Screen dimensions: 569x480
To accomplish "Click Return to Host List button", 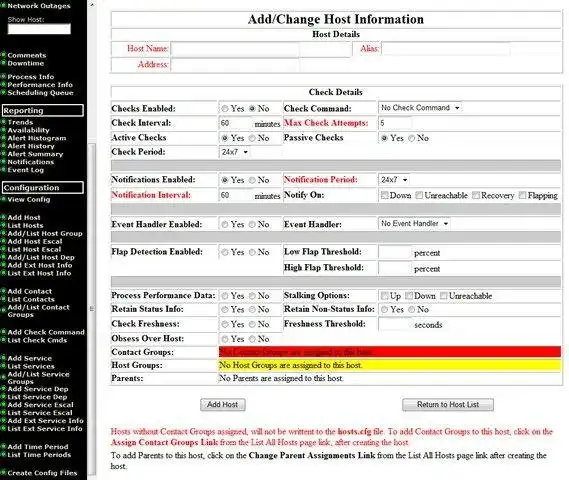I will tap(448, 405).
